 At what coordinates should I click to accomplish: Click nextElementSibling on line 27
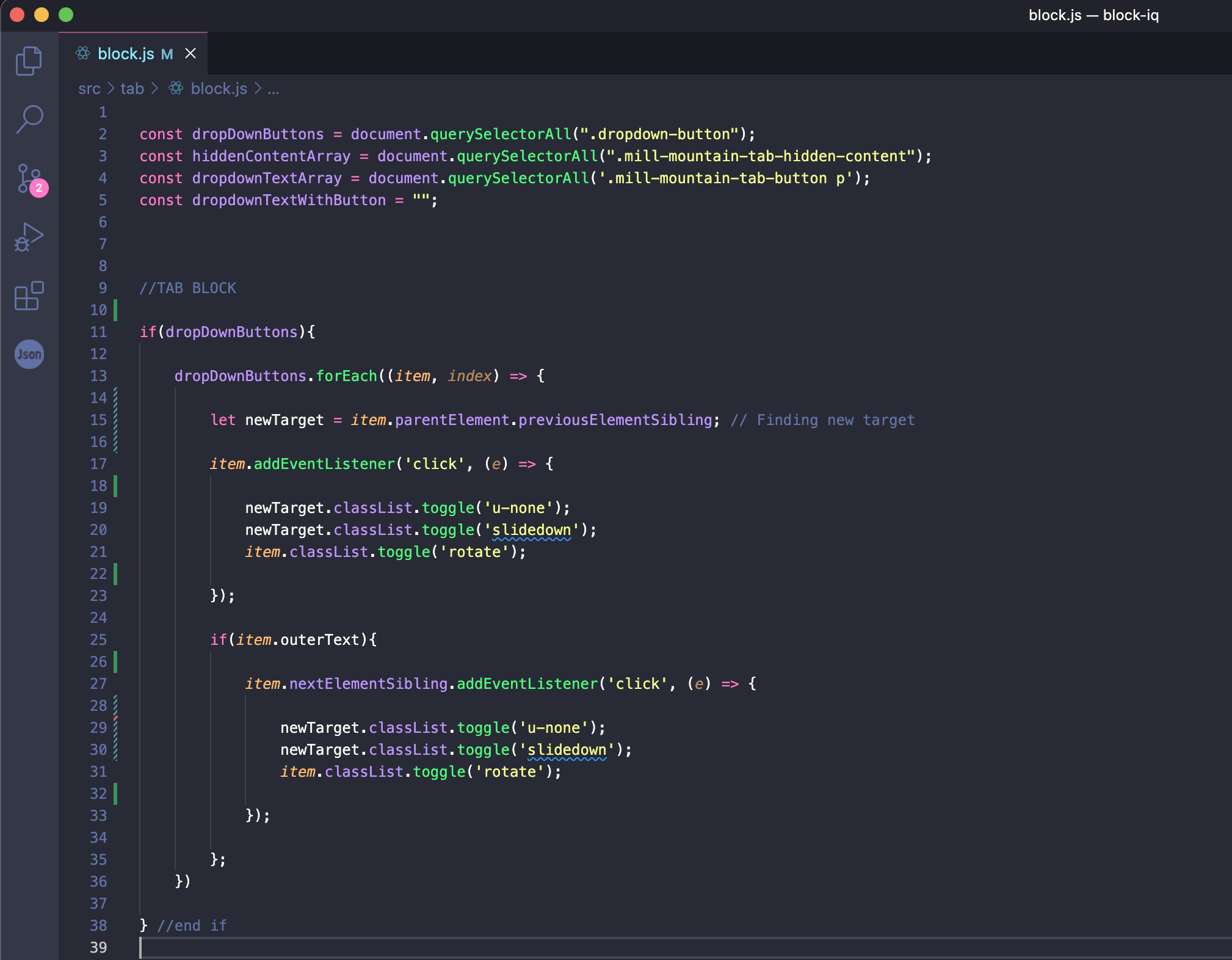(x=368, y=684)
